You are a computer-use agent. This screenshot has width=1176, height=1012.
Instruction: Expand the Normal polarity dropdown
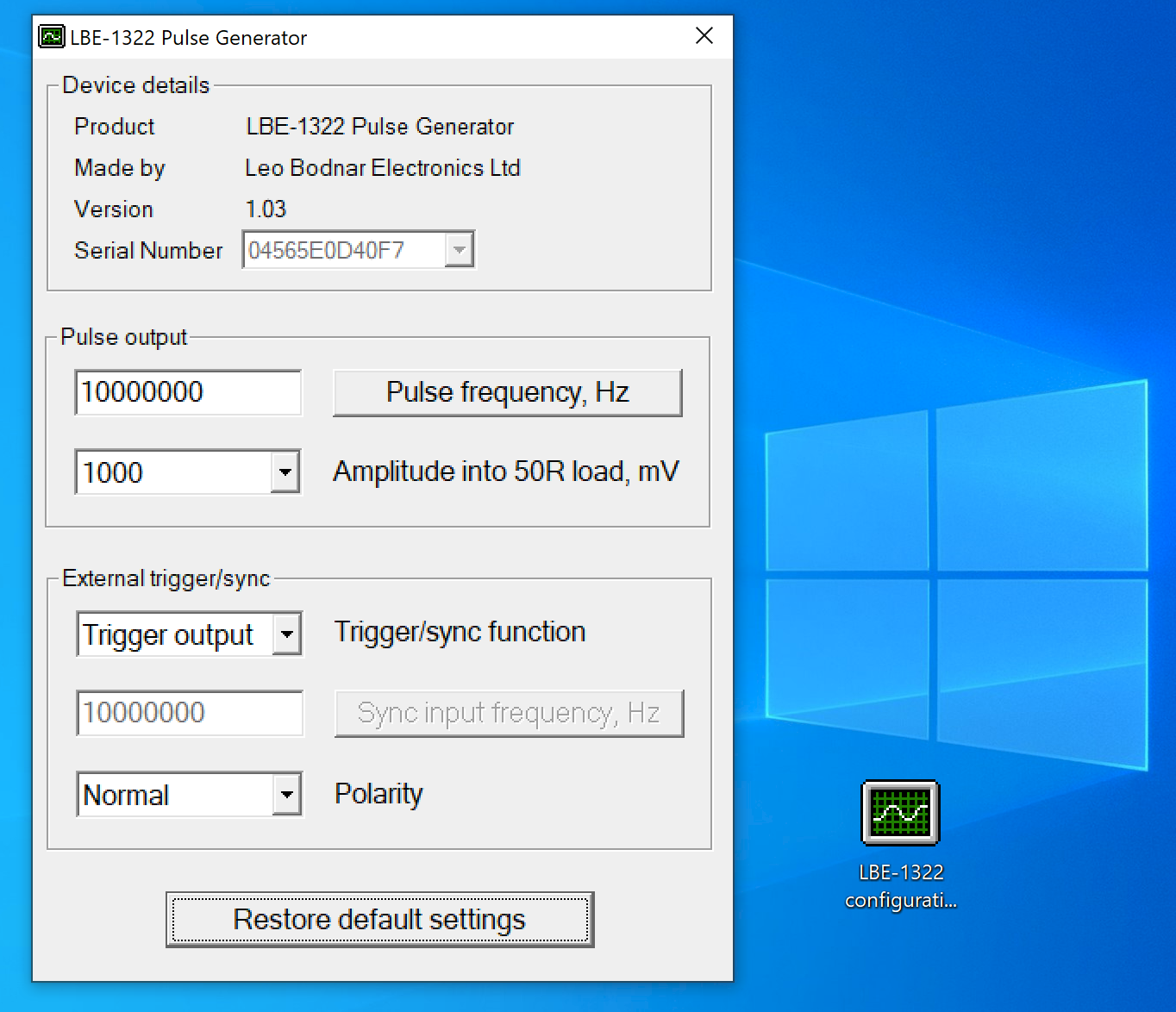click(x=287, y=794)
